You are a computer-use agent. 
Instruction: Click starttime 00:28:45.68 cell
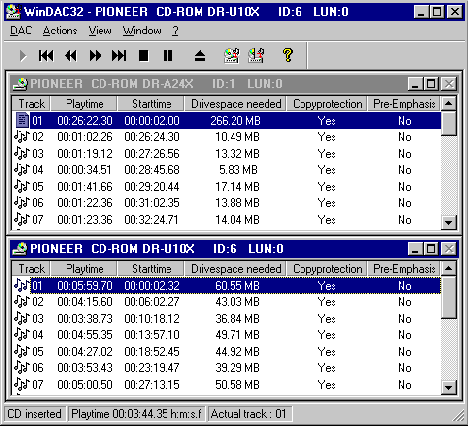(x=152, y=170)
